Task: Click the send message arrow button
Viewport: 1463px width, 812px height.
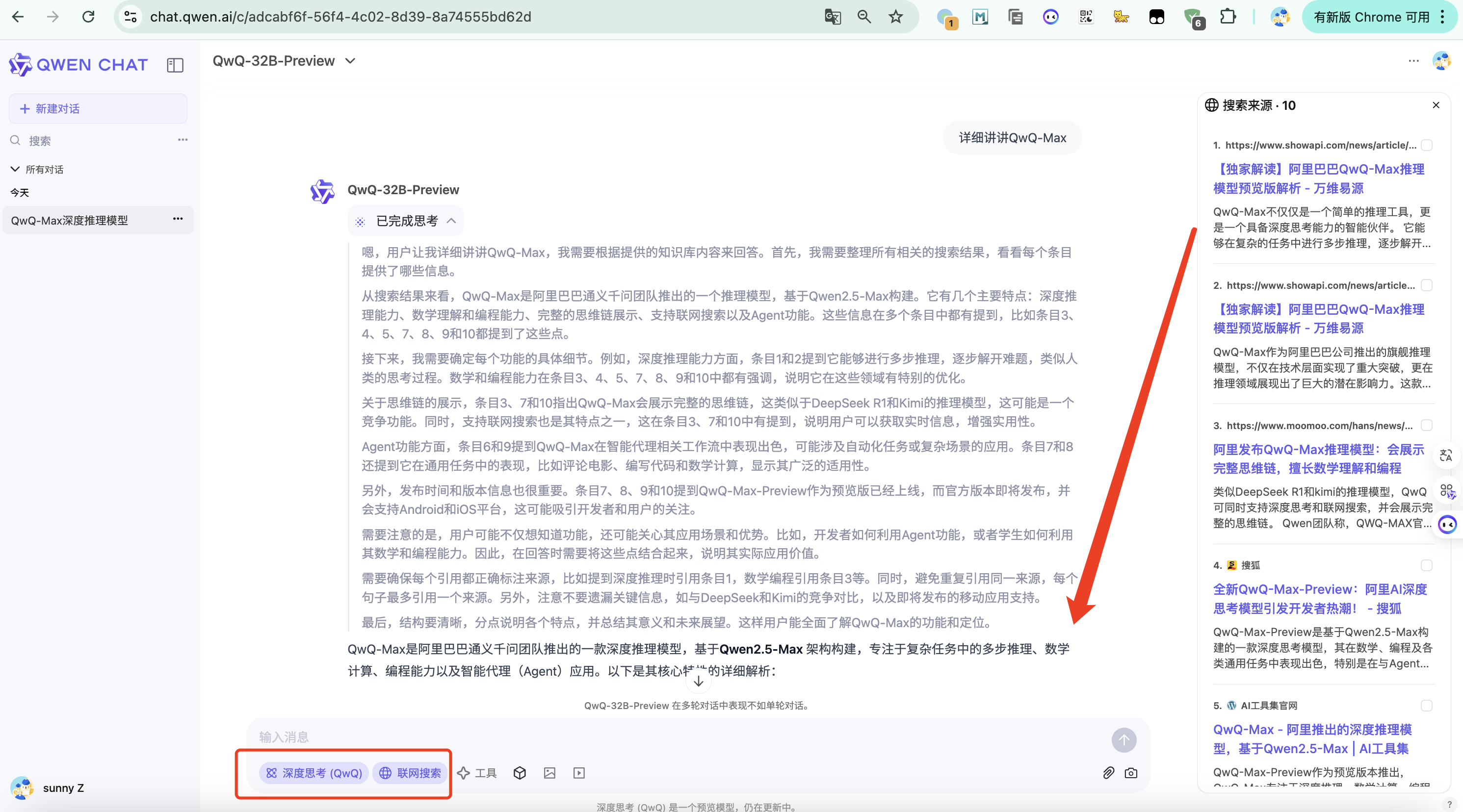Action: coord(1124,739)
